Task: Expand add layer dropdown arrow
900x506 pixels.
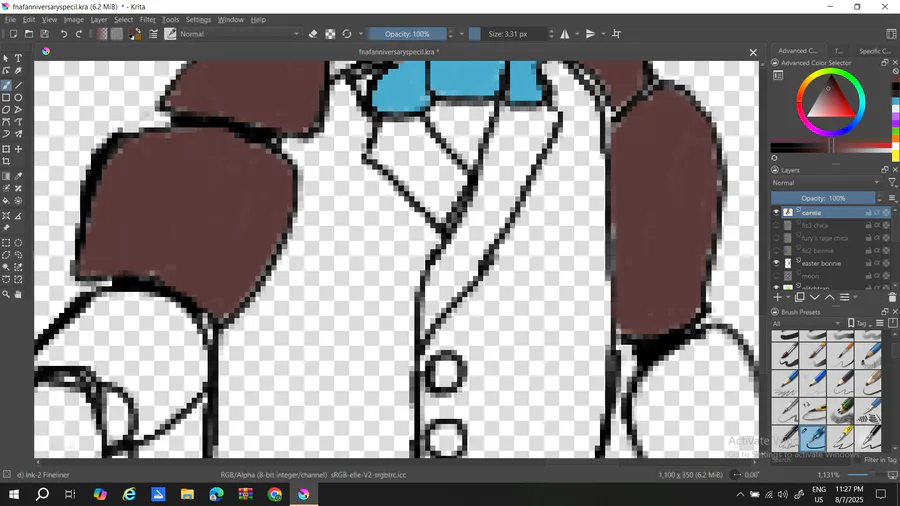Action: 788,297
